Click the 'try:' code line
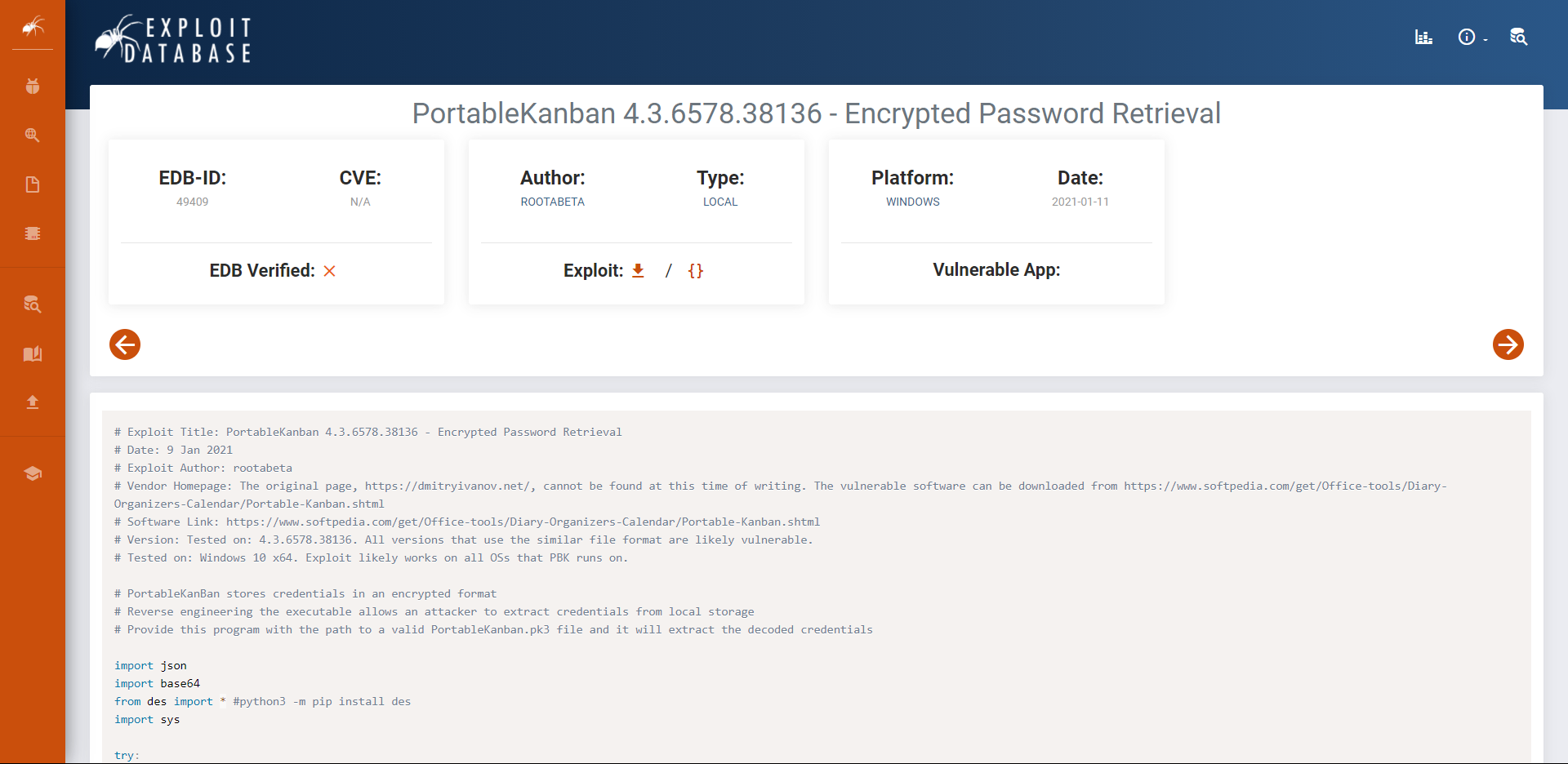The height and width of the screenshot is (764, 1568). coord(127,755)
